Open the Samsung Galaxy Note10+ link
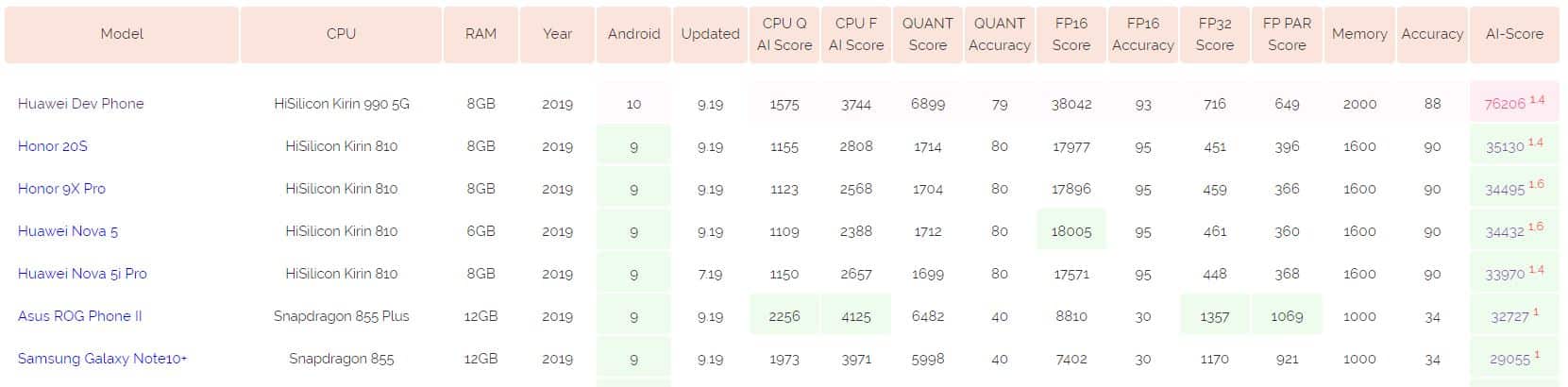Image resolution: width=1568 pixels, height=387 pixels. point(102,359)
